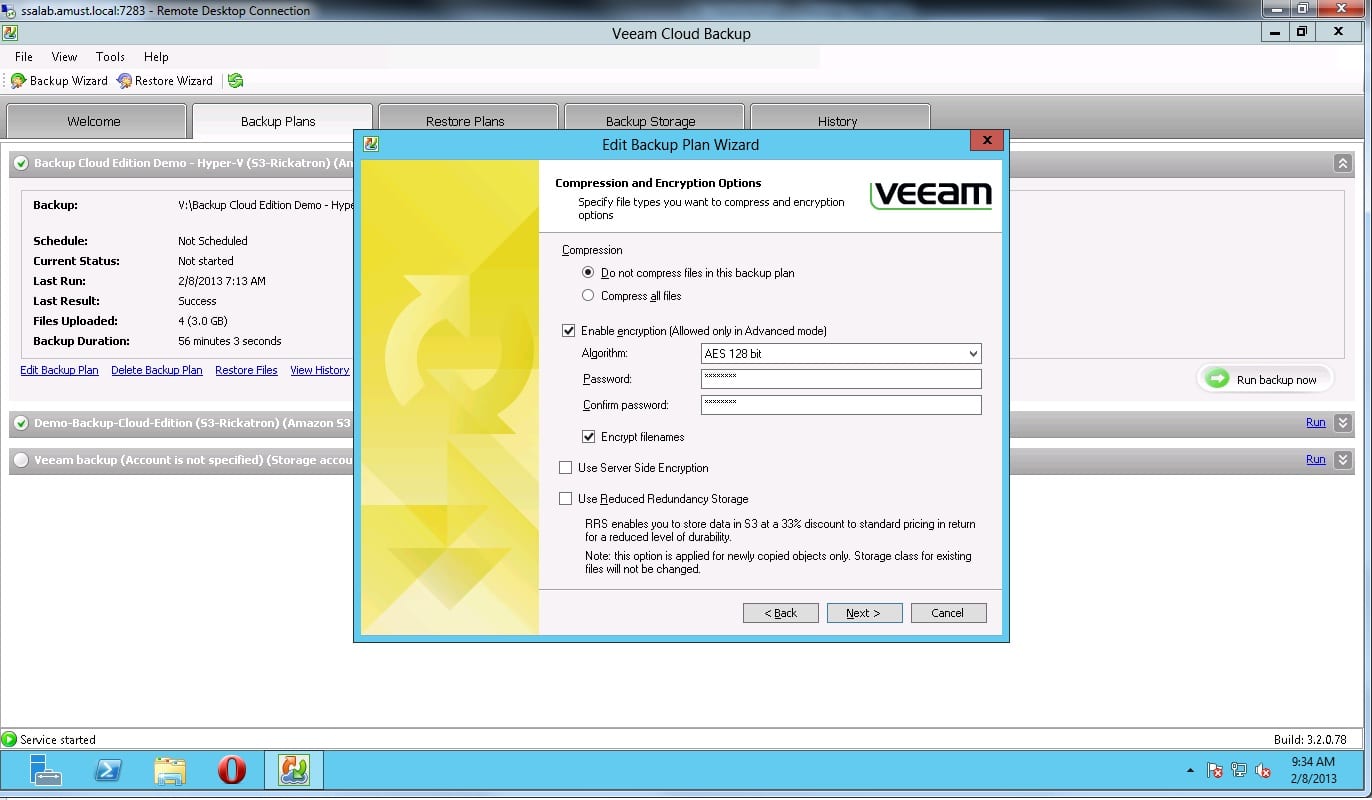Viewport: 1372px width, 800px height.
Task: Open File Explorer from the taskbar
Action: 170,770
